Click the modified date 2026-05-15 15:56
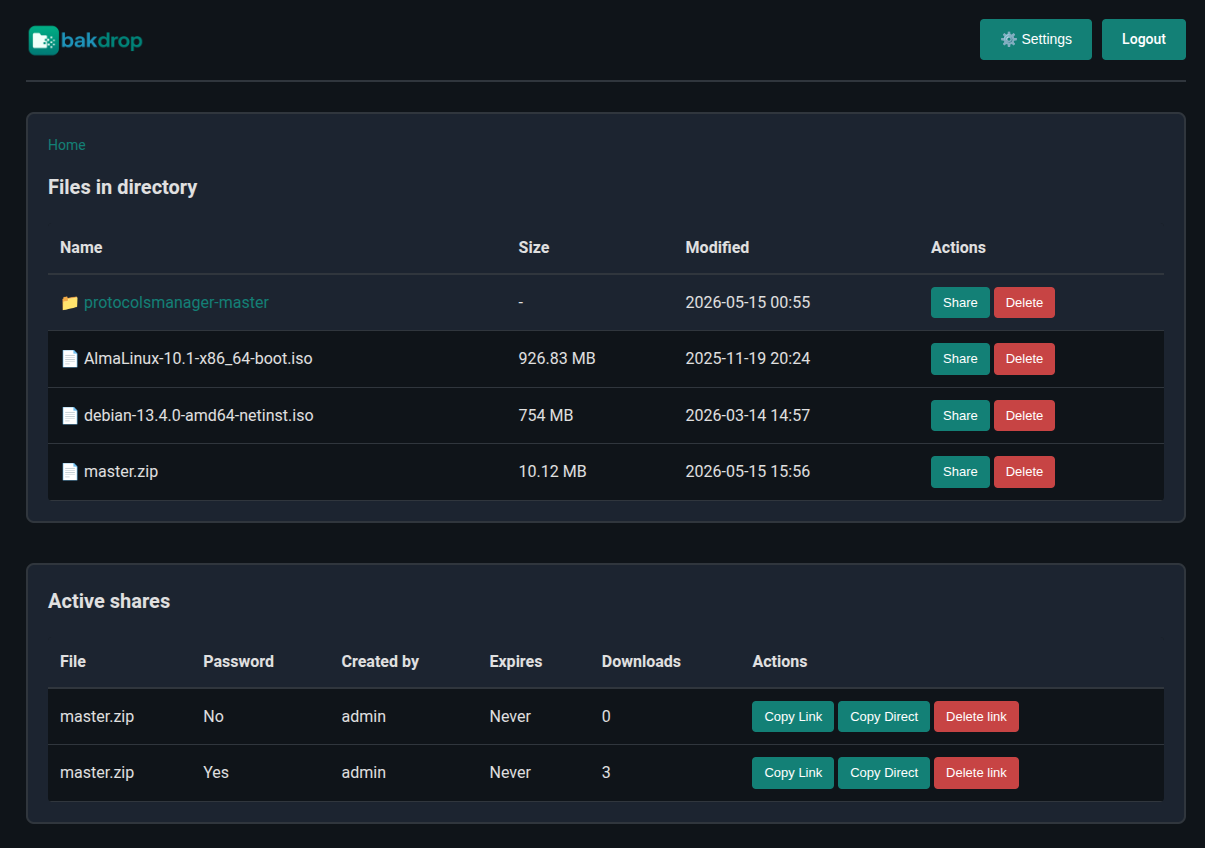1205x848 pixels. 748,471
